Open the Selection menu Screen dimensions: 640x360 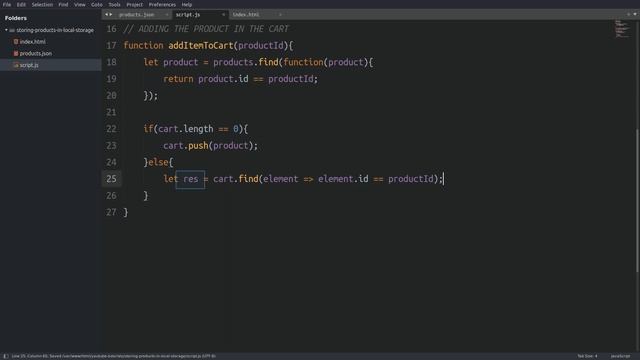[42, 4]
